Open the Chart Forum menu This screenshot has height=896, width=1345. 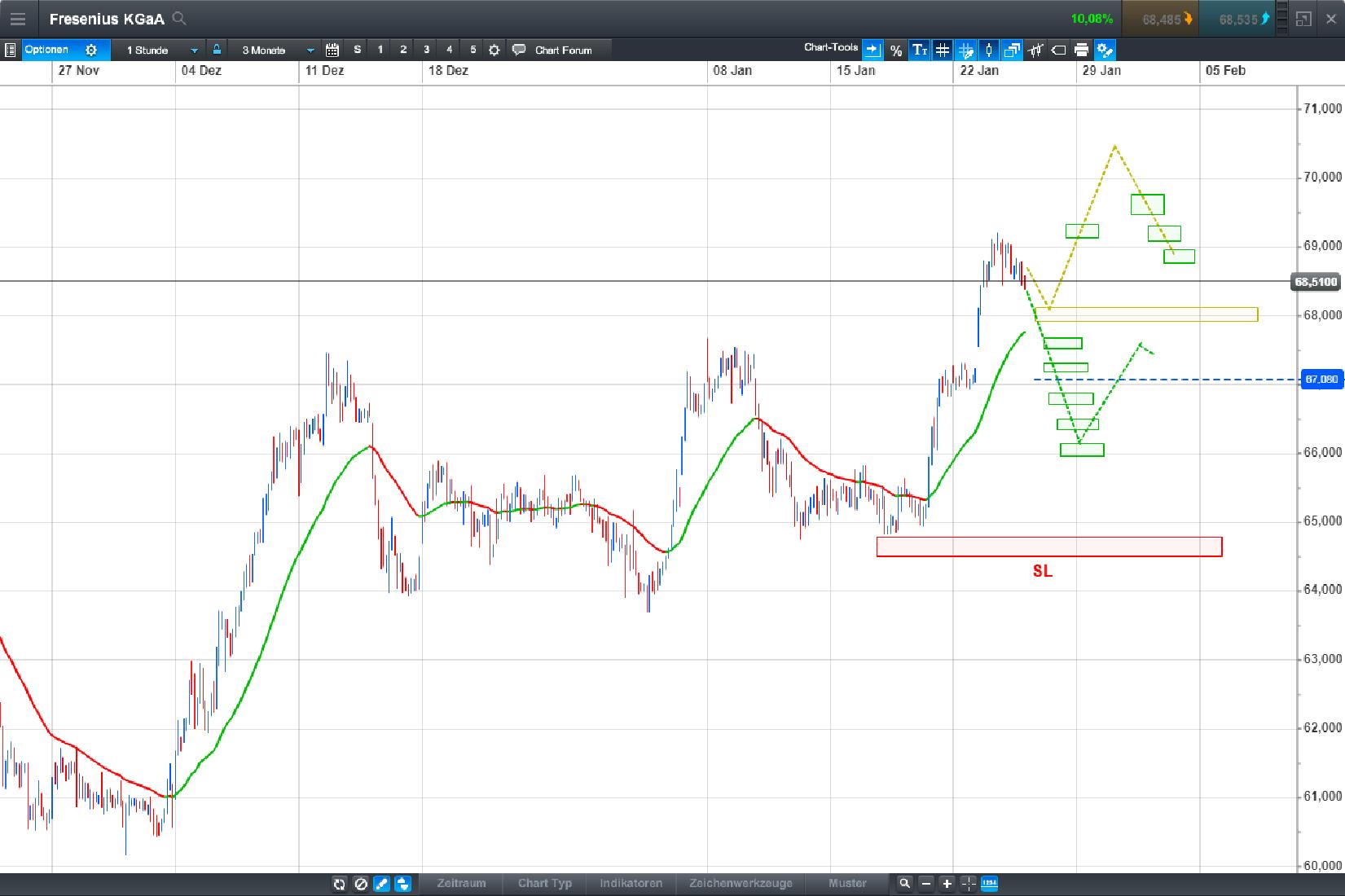(x=554, y=50)
